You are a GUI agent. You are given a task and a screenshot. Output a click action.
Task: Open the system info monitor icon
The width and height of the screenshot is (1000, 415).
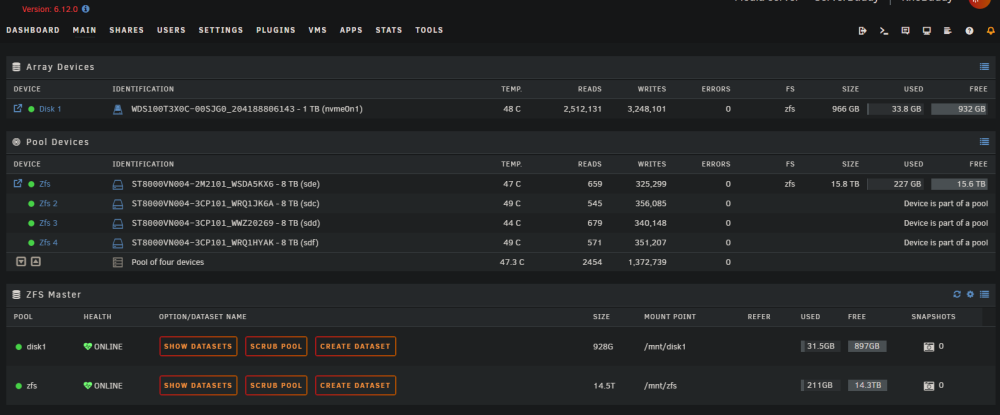click(x=927, y=31)
